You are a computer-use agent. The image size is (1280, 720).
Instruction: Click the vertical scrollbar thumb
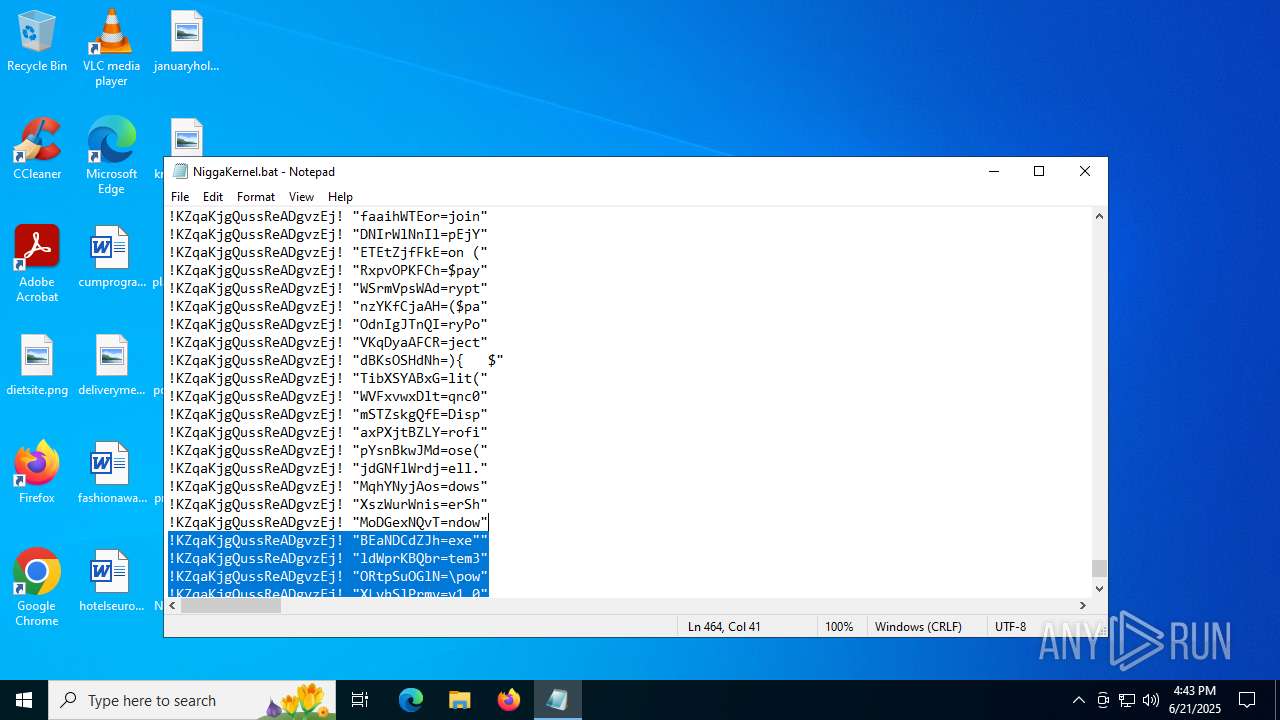pyautogui.click(x=1099, y=568)
